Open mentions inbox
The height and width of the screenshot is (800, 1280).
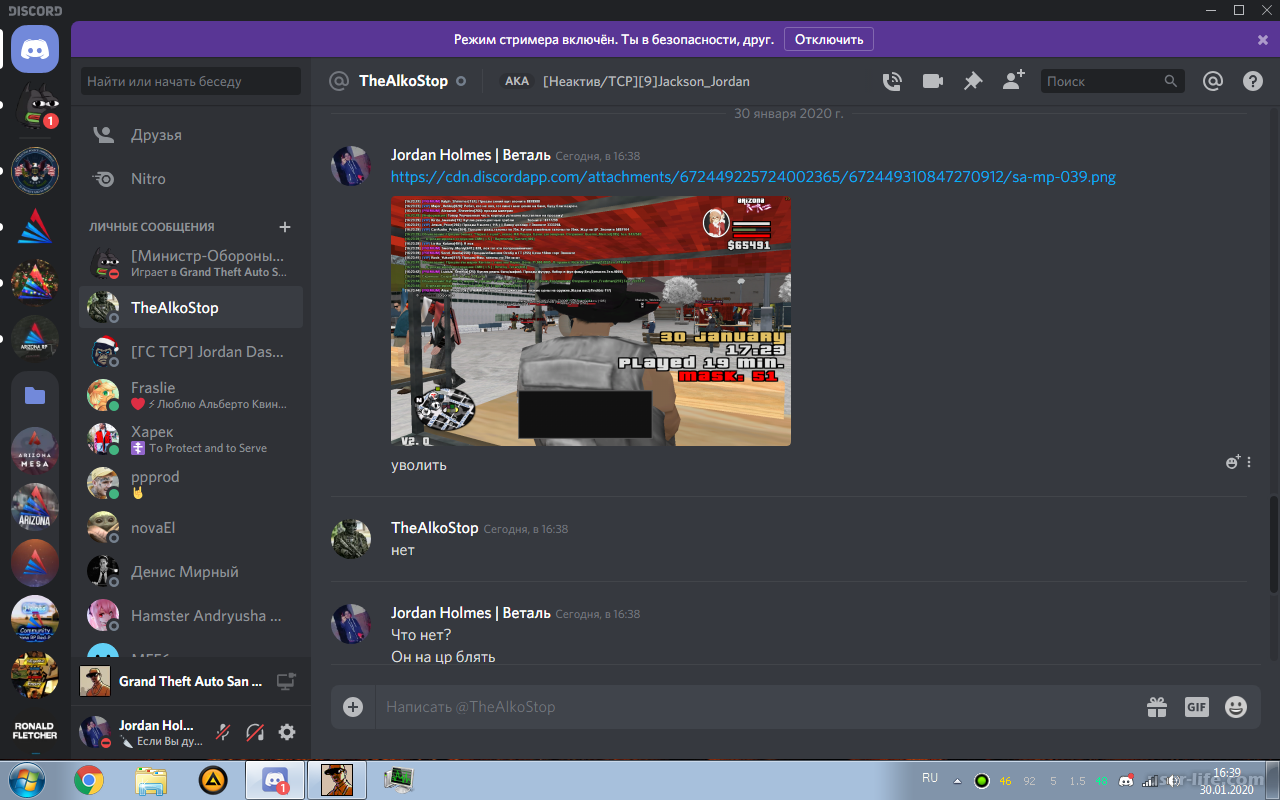[x=1213, y=81]
